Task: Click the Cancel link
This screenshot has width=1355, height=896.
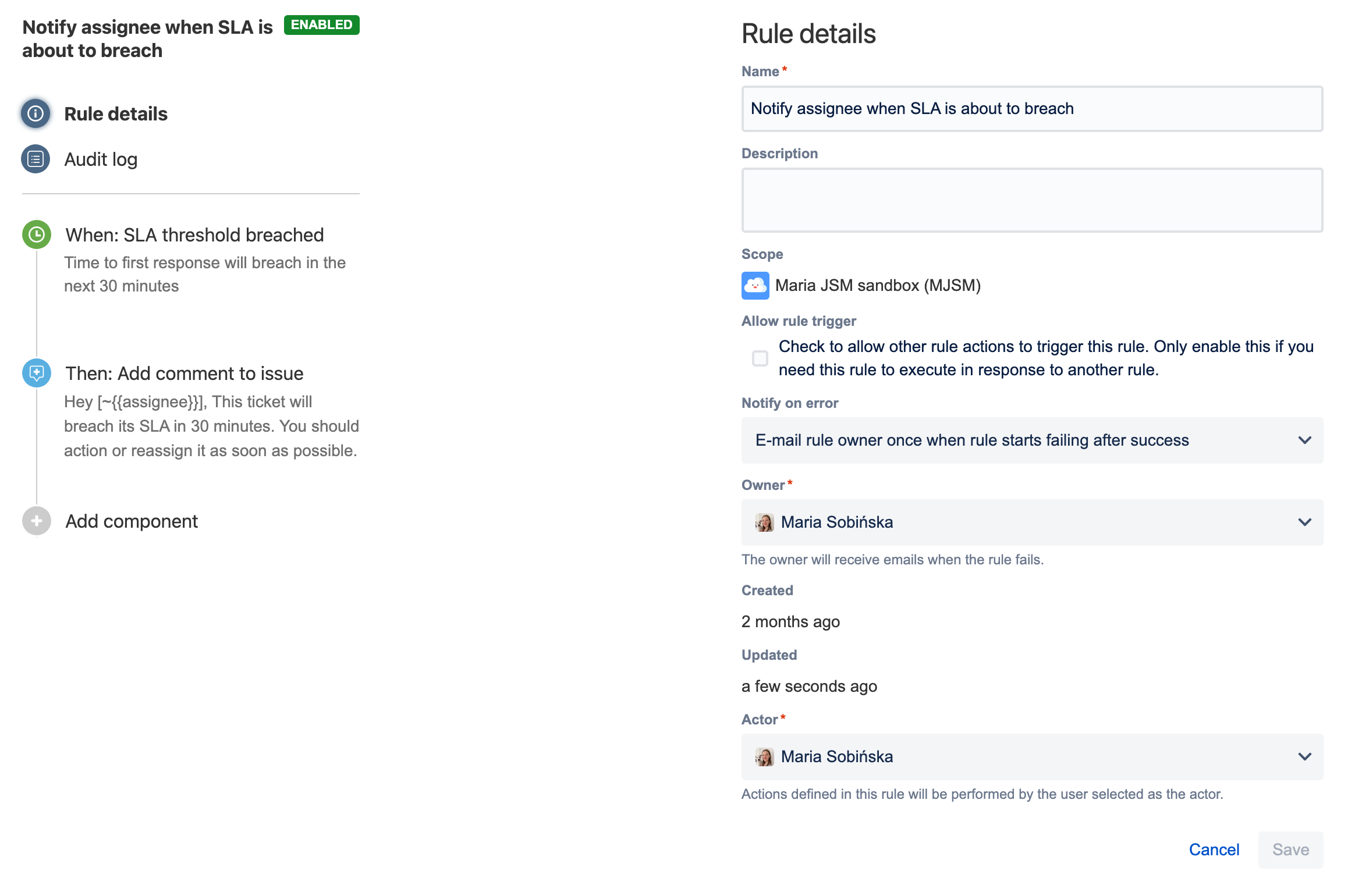Action: pyautogui.click(x=1214, y=849)
